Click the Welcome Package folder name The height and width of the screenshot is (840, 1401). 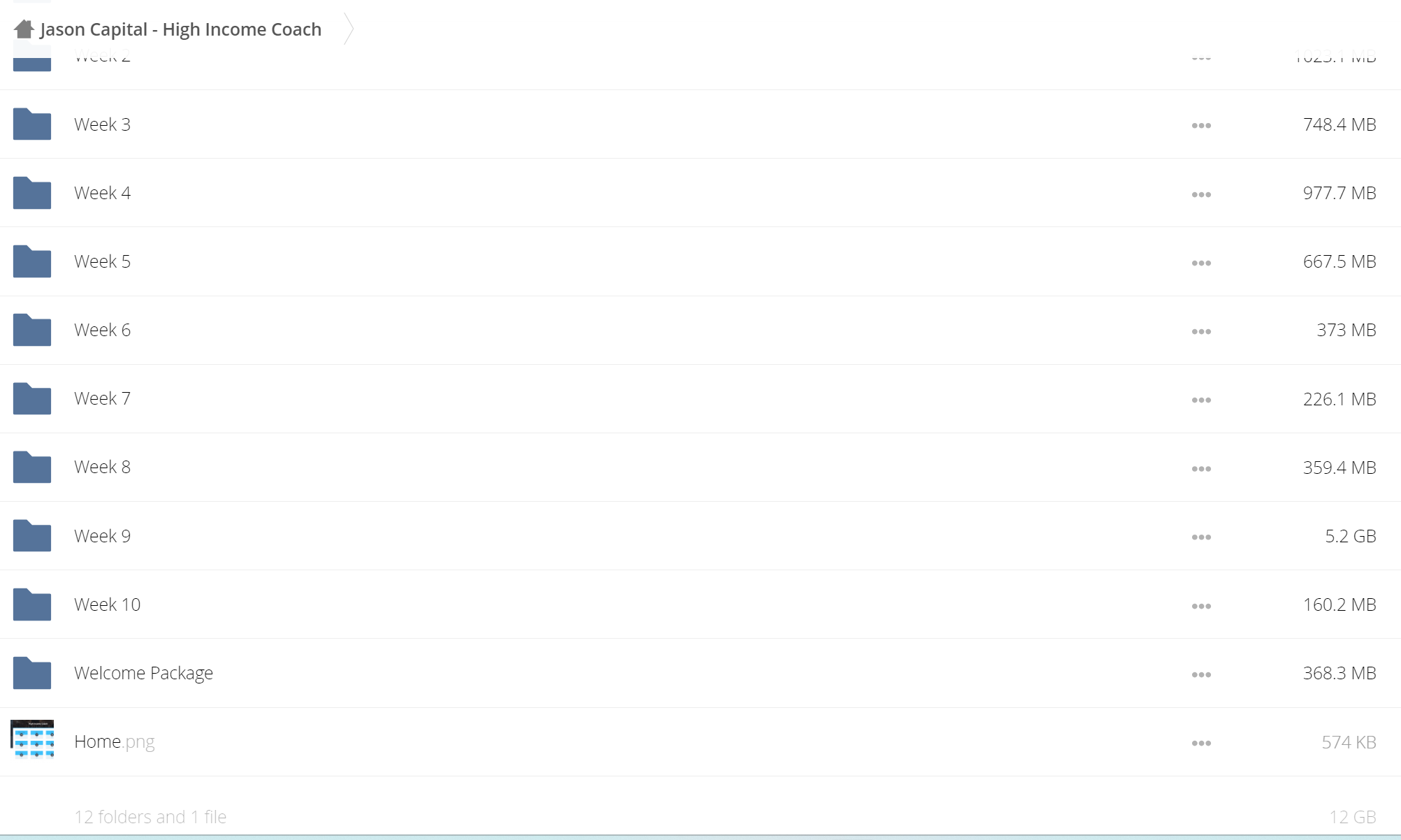click(143, 673)
